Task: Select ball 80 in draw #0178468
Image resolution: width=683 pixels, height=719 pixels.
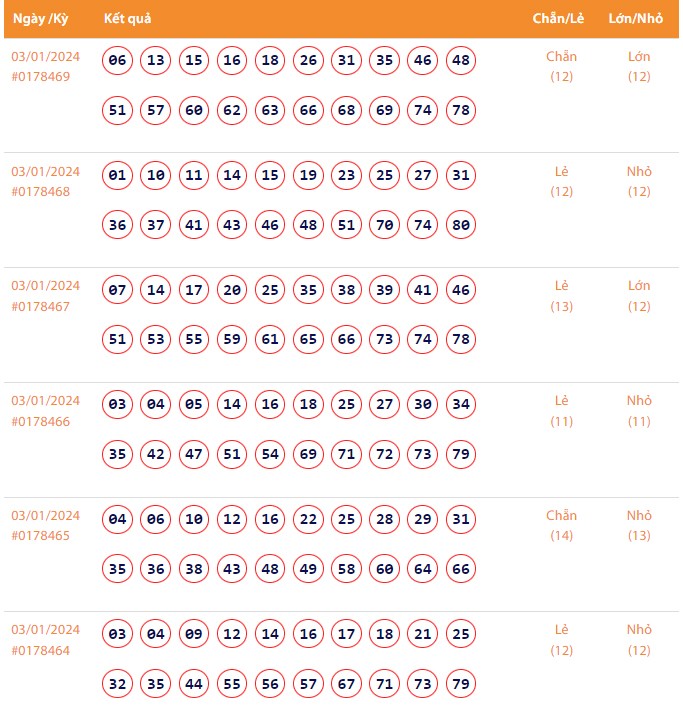Action: tap(461, 225)
